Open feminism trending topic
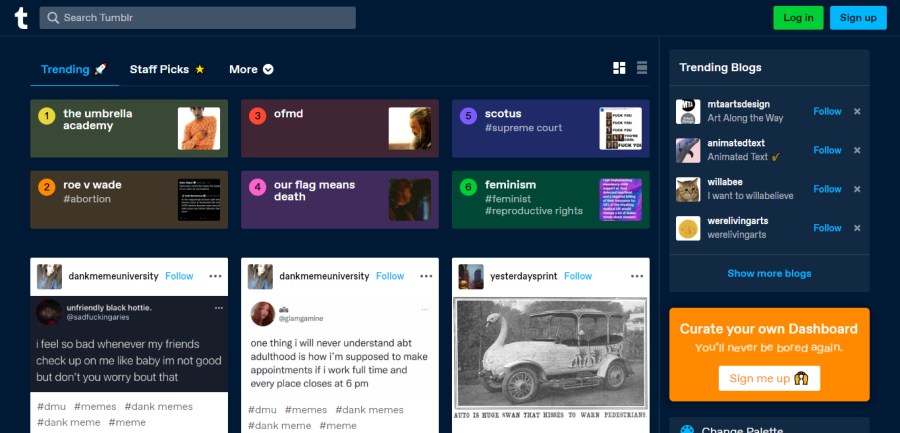The width and height of the screenshot is (900, 433). [550, 200]
